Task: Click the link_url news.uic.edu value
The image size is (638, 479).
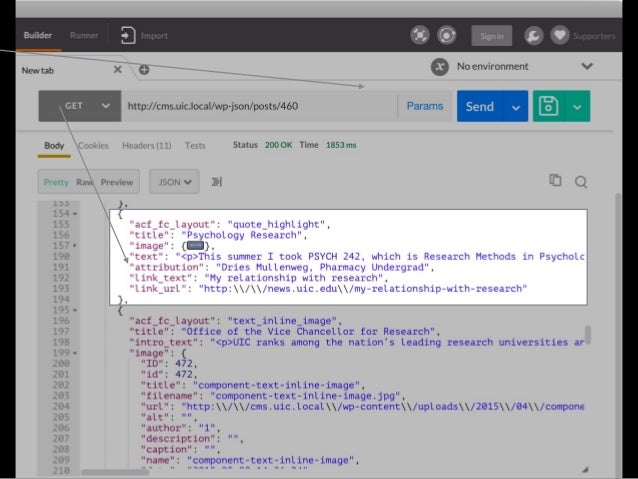Action: pos(363,289)
